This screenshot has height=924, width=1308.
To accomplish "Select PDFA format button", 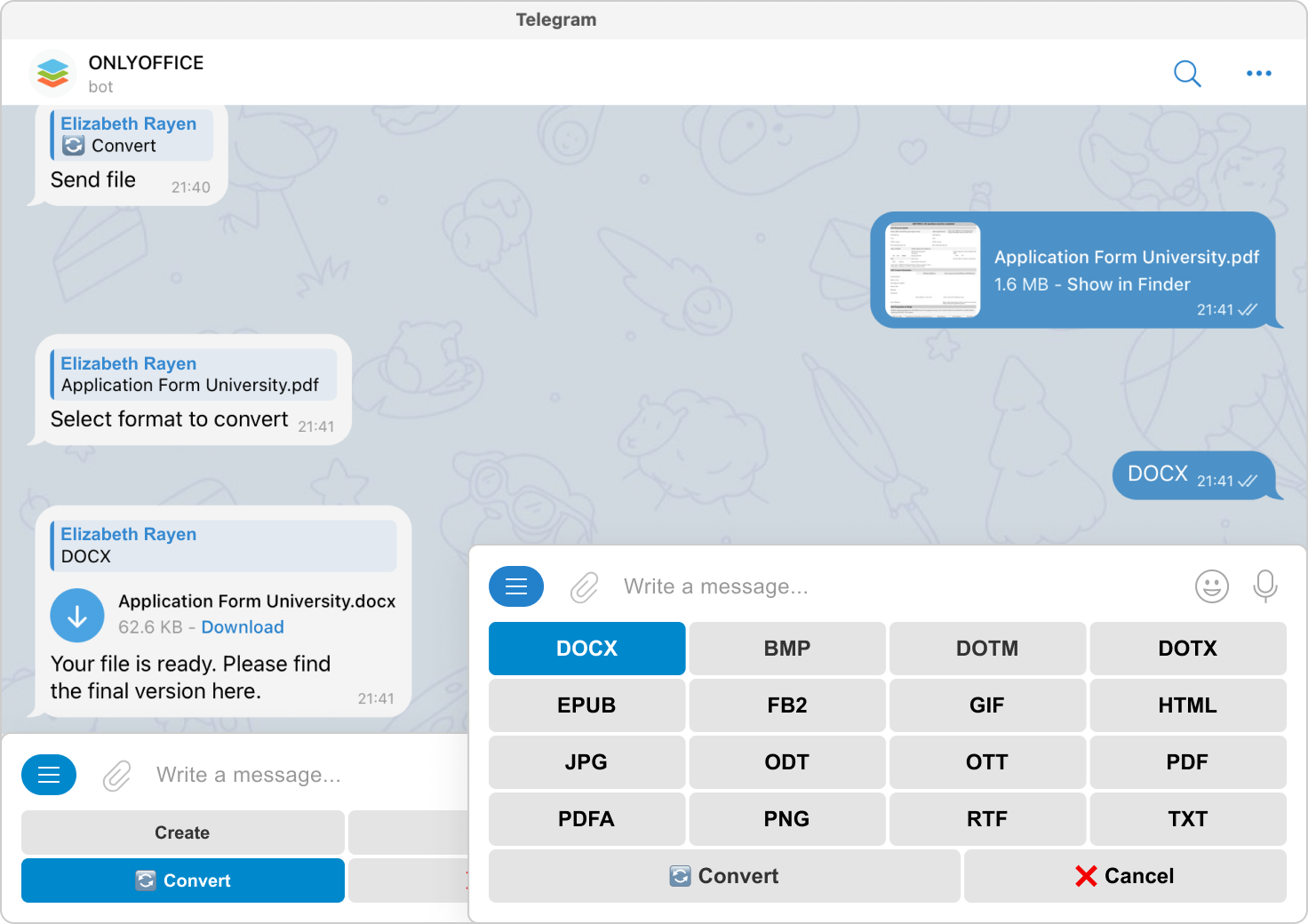I will 586,819.
